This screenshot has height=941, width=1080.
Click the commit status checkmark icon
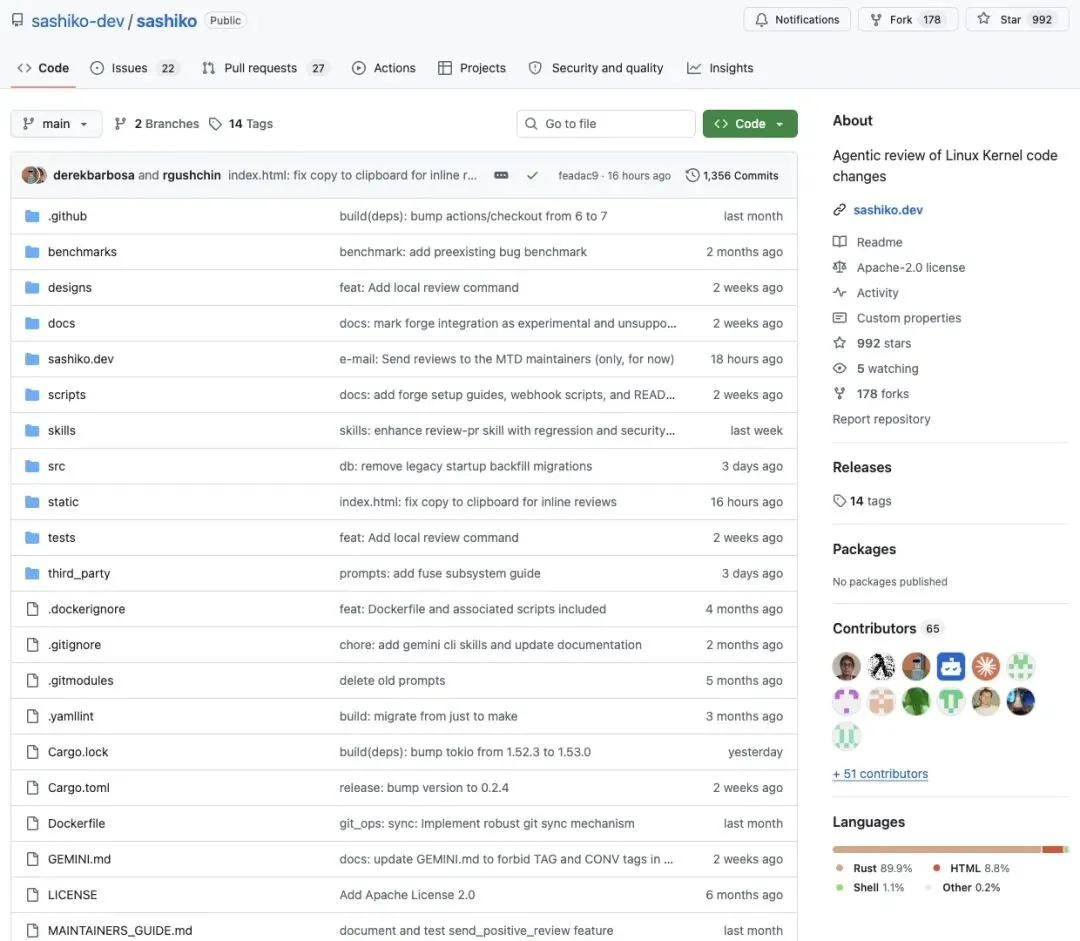point(532,176)
